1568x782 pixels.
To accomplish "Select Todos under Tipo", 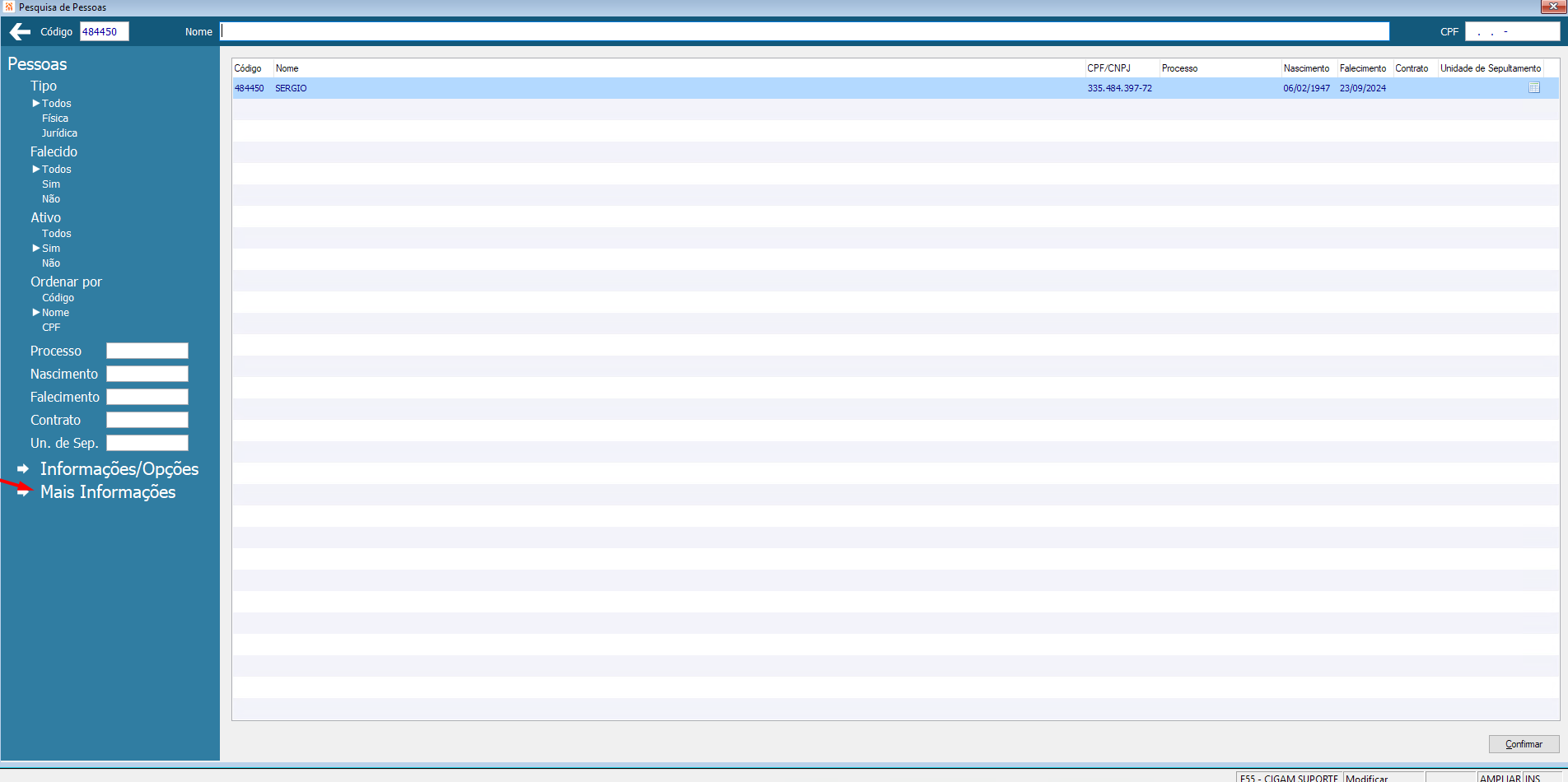I will point(56,104).
